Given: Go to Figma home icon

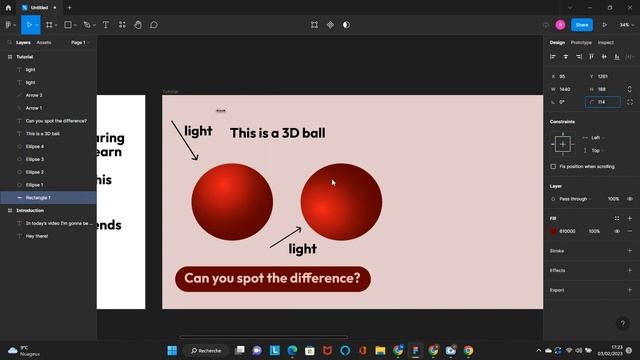Looking at the screenshot, I should tap(8, 7).
